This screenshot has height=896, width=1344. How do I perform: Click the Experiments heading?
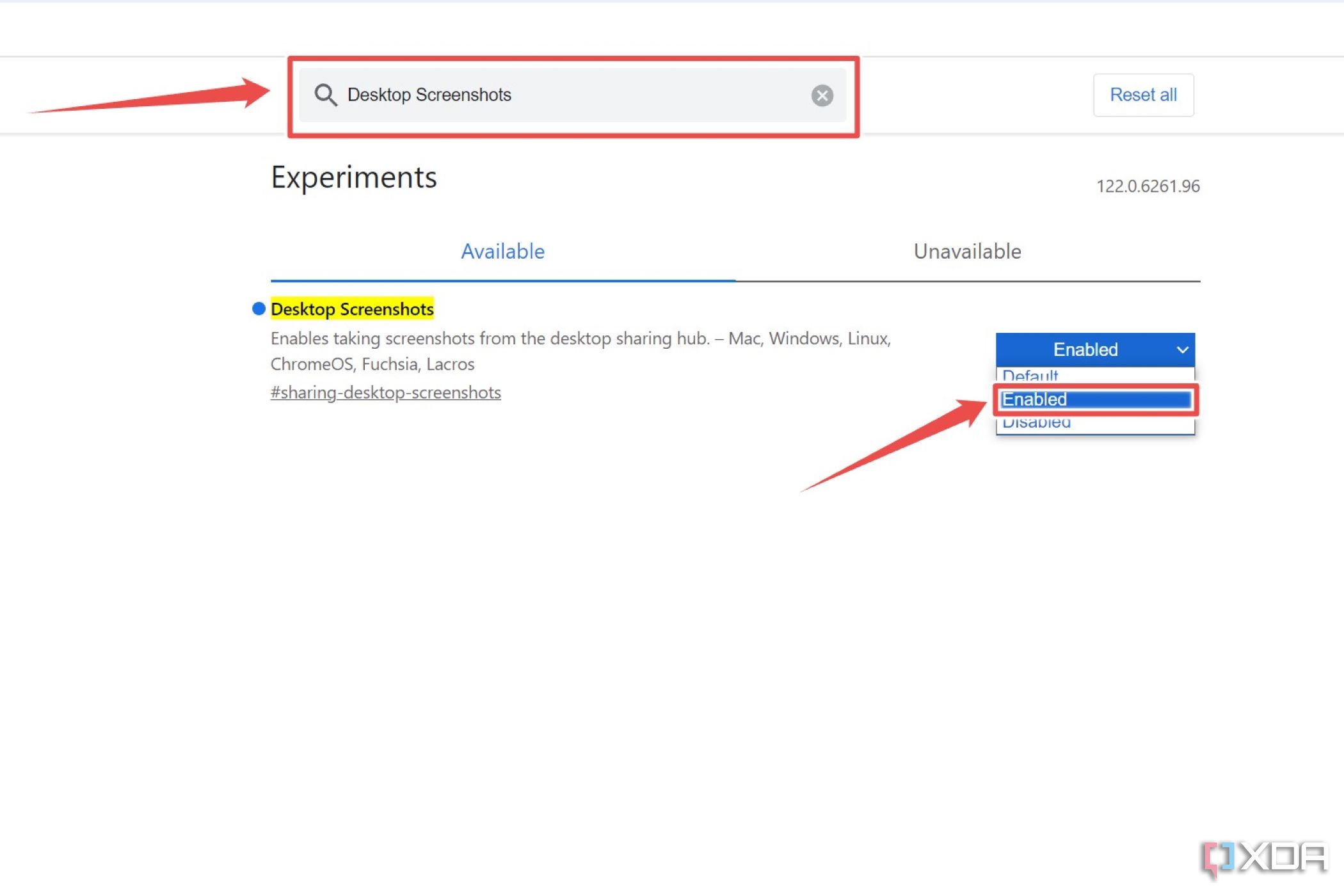[x=354, y=177]
